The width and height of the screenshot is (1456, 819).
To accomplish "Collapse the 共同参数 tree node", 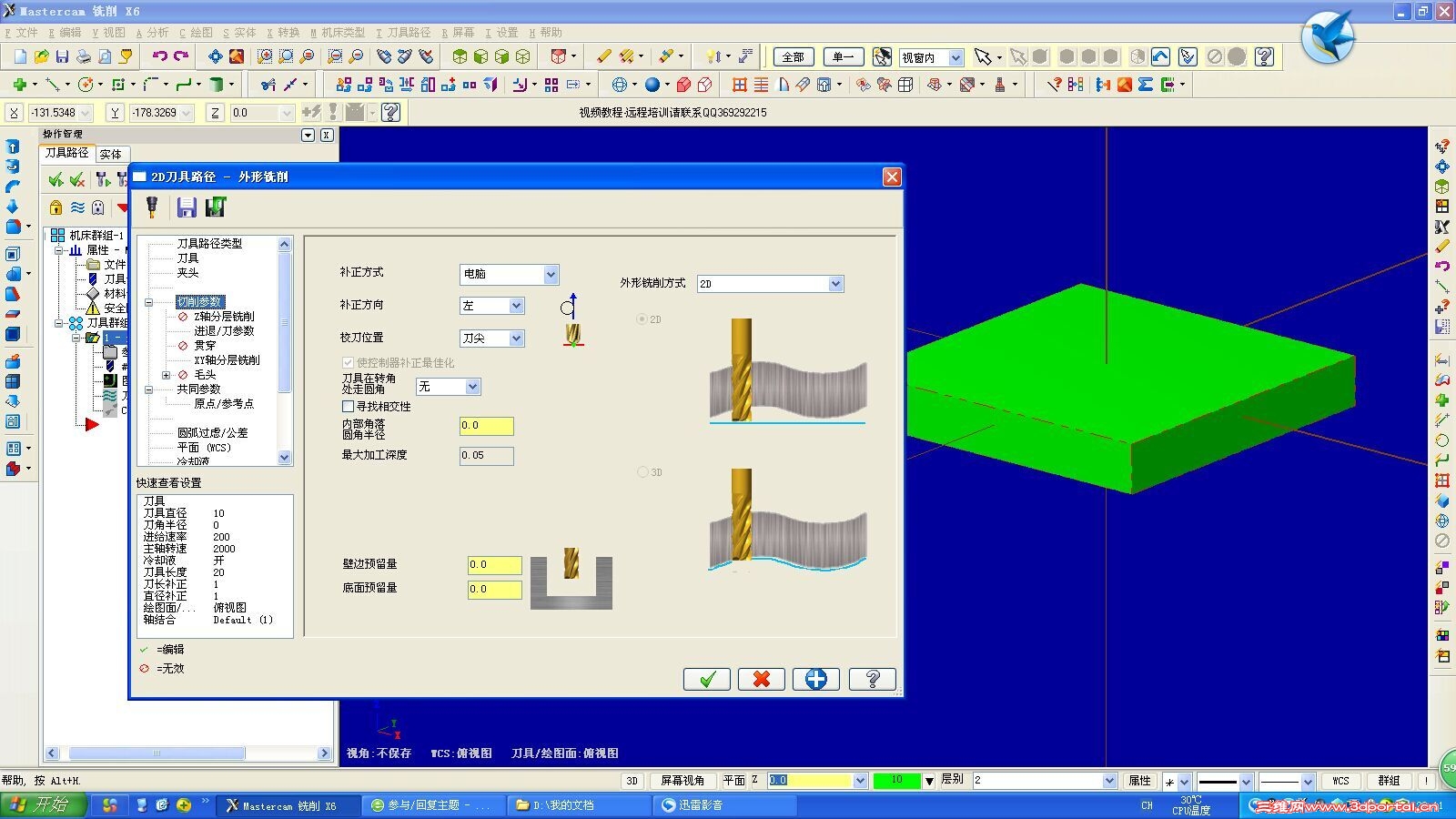I will (x=149, y=389).
